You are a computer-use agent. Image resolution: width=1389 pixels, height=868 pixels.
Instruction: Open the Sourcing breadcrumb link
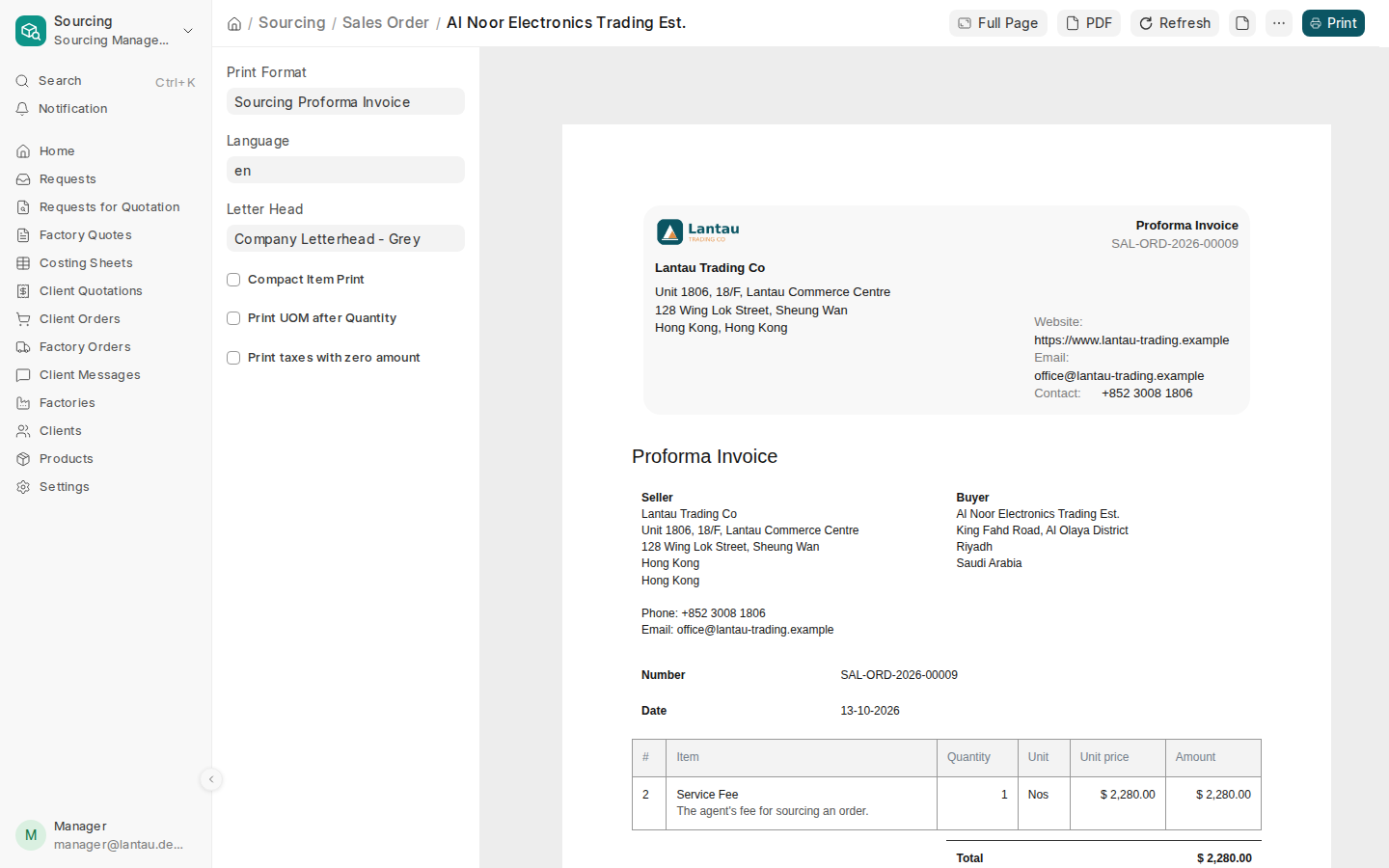click(x=292, y=23)
